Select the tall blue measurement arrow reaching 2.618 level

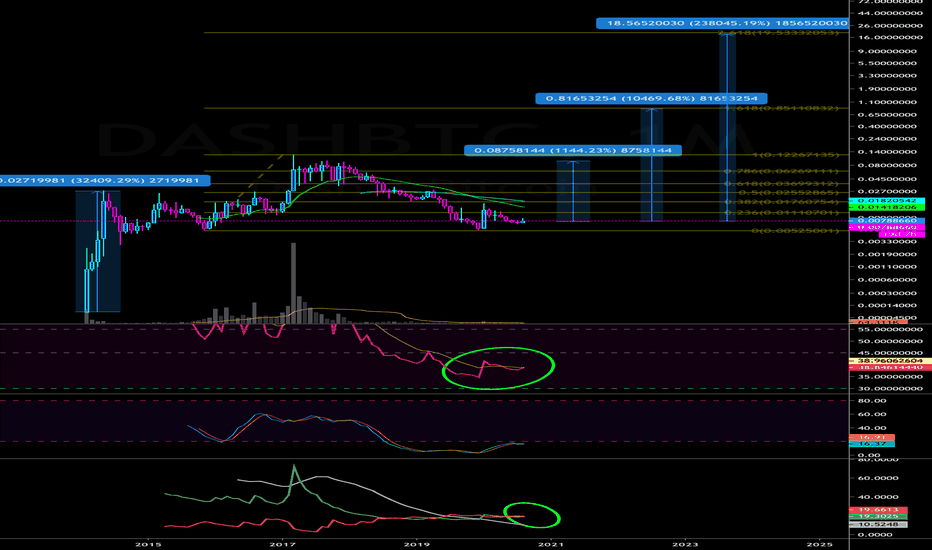pos(727,128)
